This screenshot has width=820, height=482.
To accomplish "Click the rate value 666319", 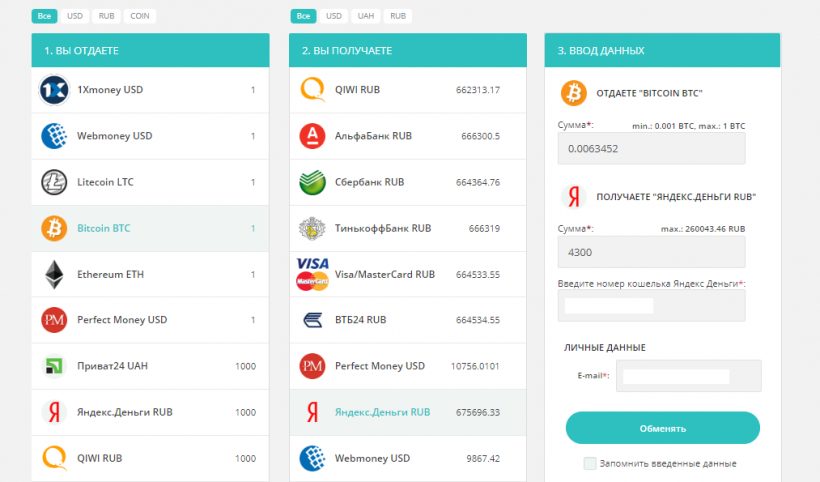I will pos(484,228).
